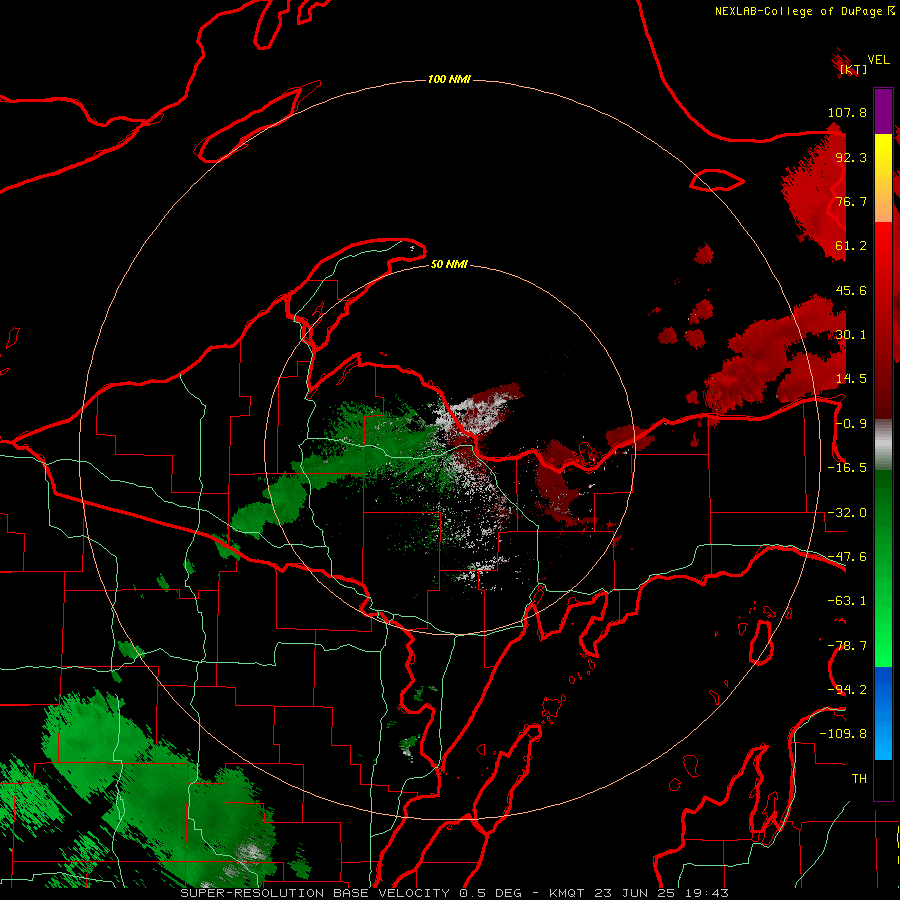
Task: Click the 45.6 scale value
Action: pos(851,290)
